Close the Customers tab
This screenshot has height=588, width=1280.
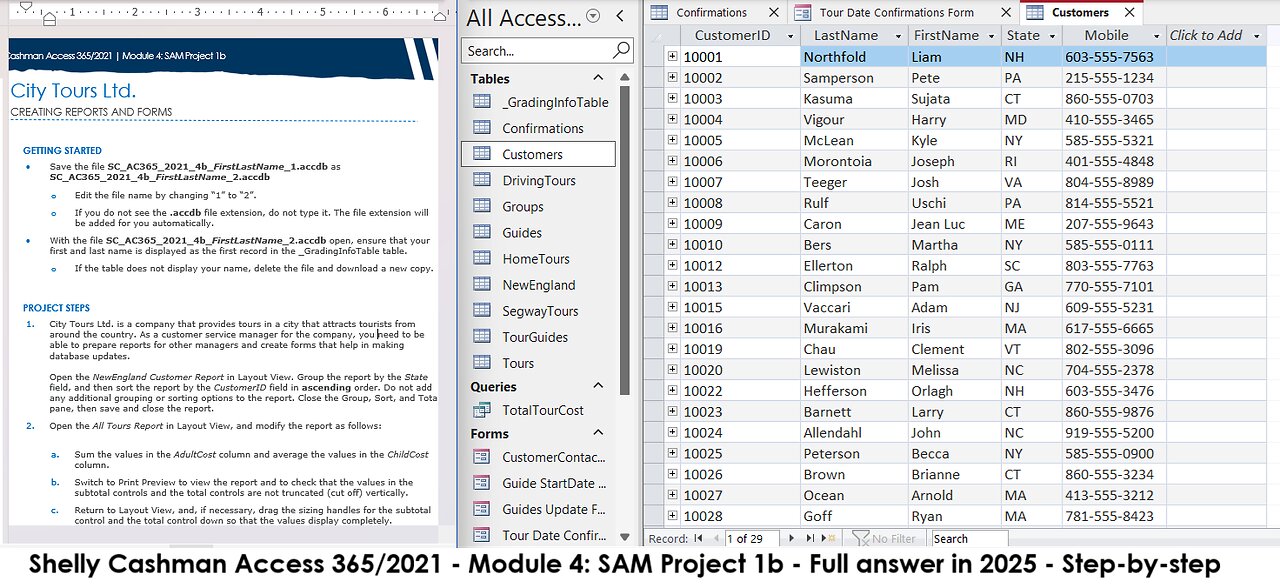click(x=1129, y=13)
